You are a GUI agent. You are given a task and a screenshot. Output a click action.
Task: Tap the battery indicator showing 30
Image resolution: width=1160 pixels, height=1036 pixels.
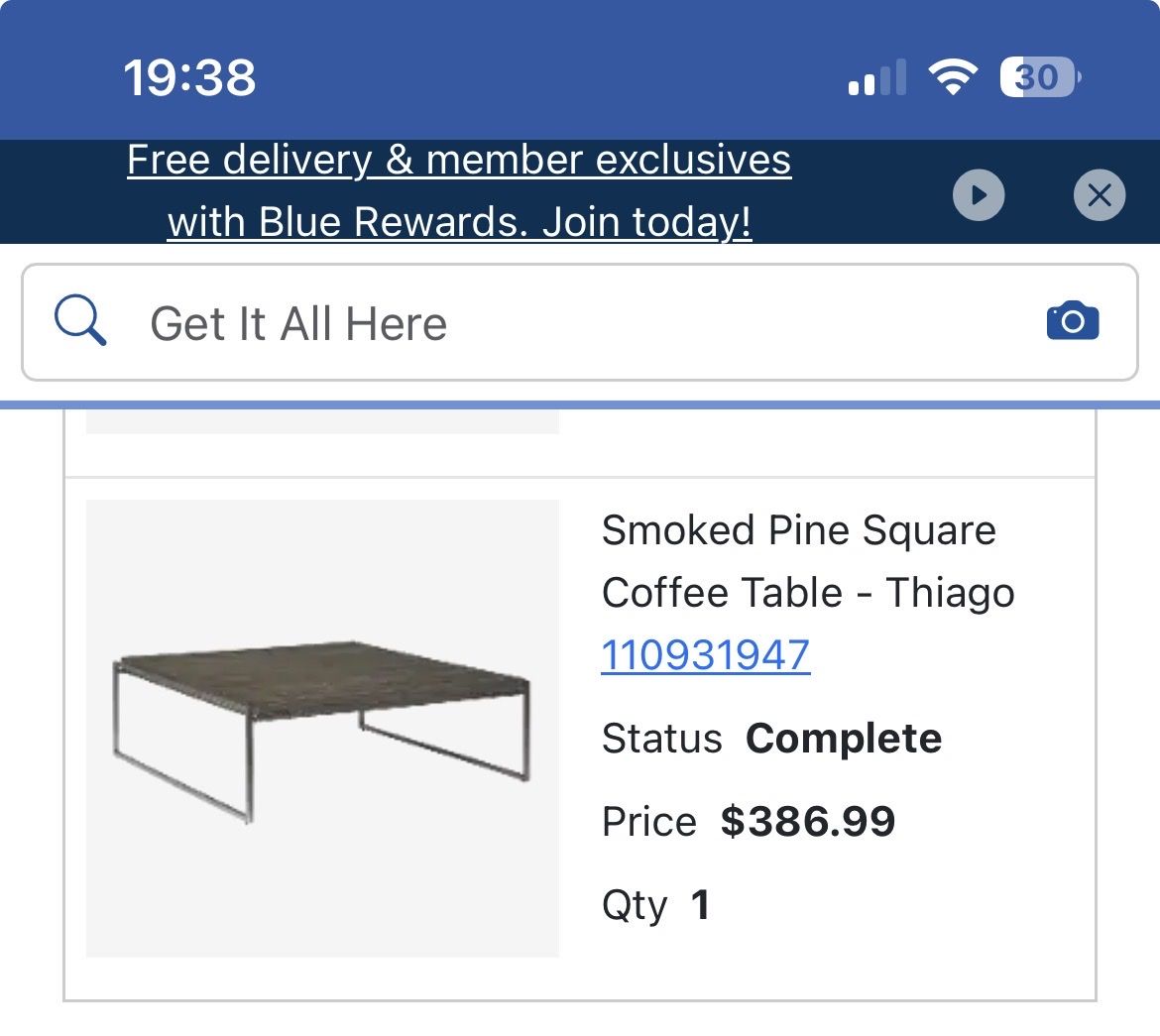click(x=1037, y=77)
